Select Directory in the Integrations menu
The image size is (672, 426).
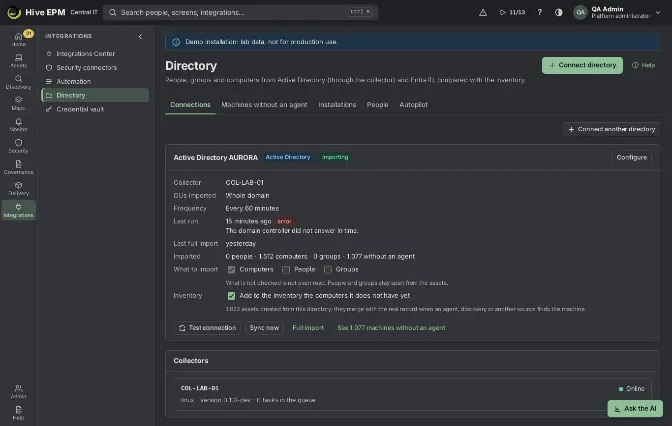(x=95, y=95)
